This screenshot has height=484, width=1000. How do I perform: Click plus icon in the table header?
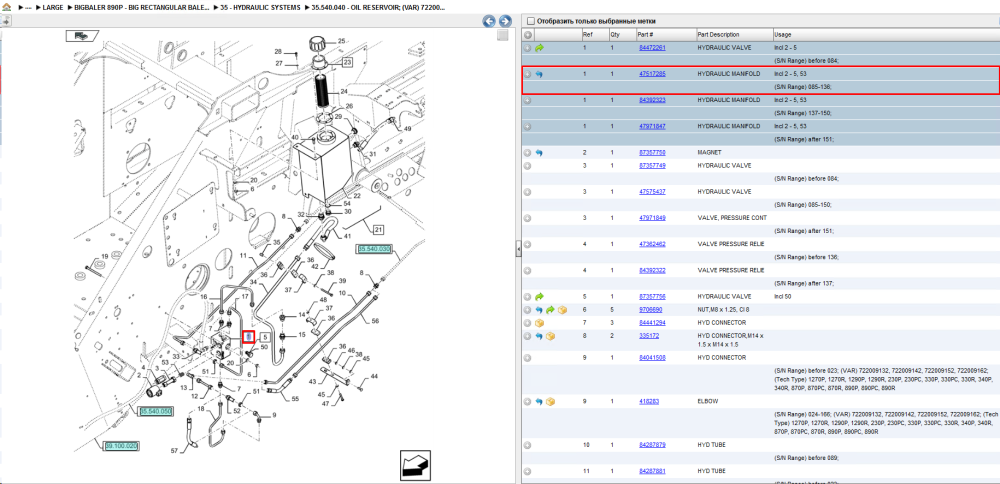click(x=527, y=34)
